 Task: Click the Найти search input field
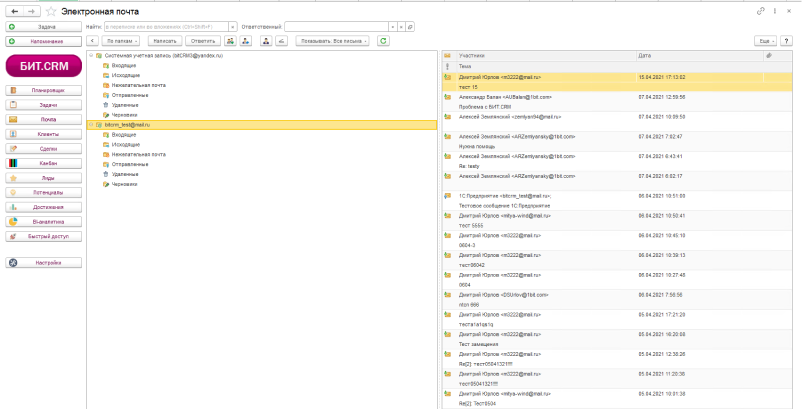point(167,27)
